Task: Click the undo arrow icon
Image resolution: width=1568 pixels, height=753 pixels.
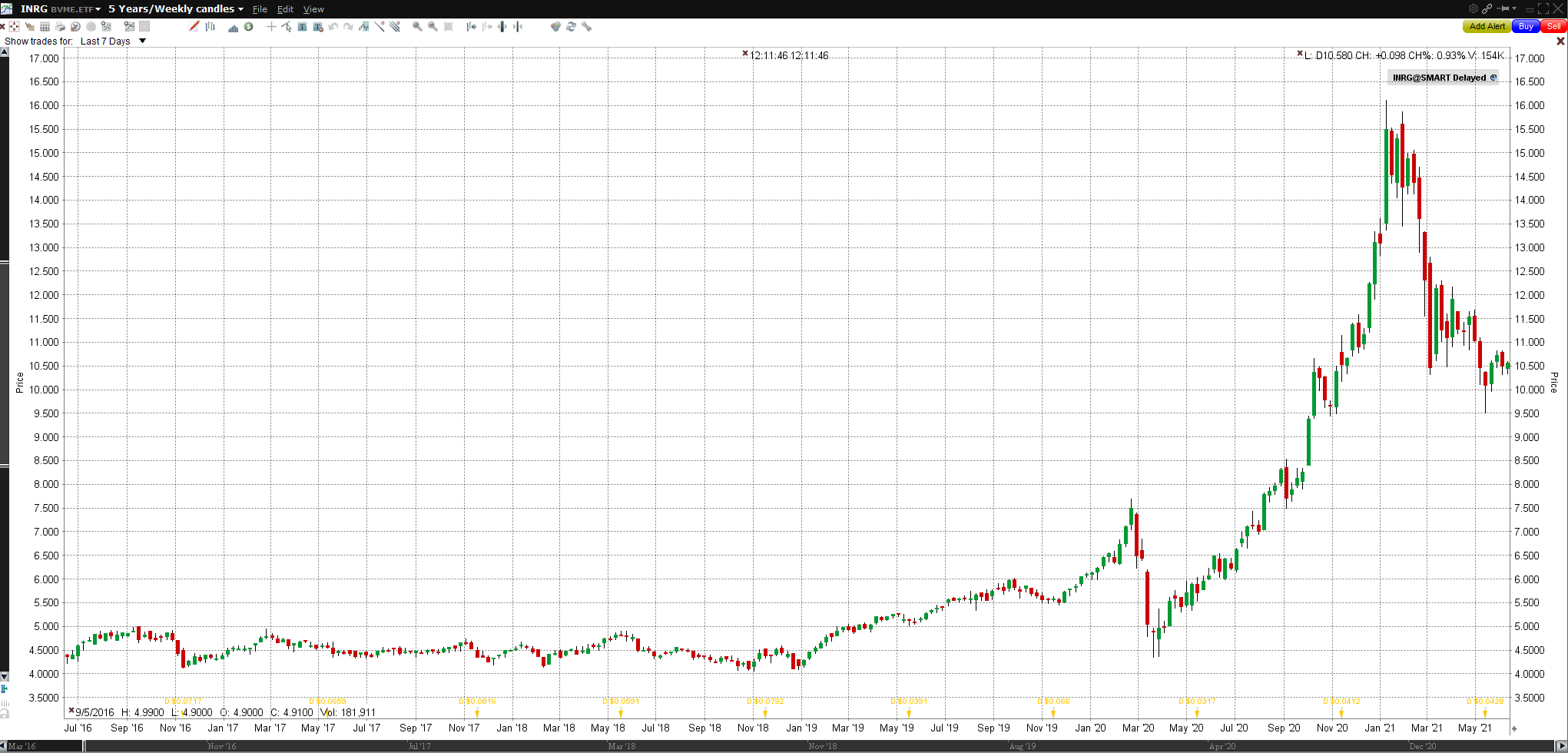Action: (333, 26)
